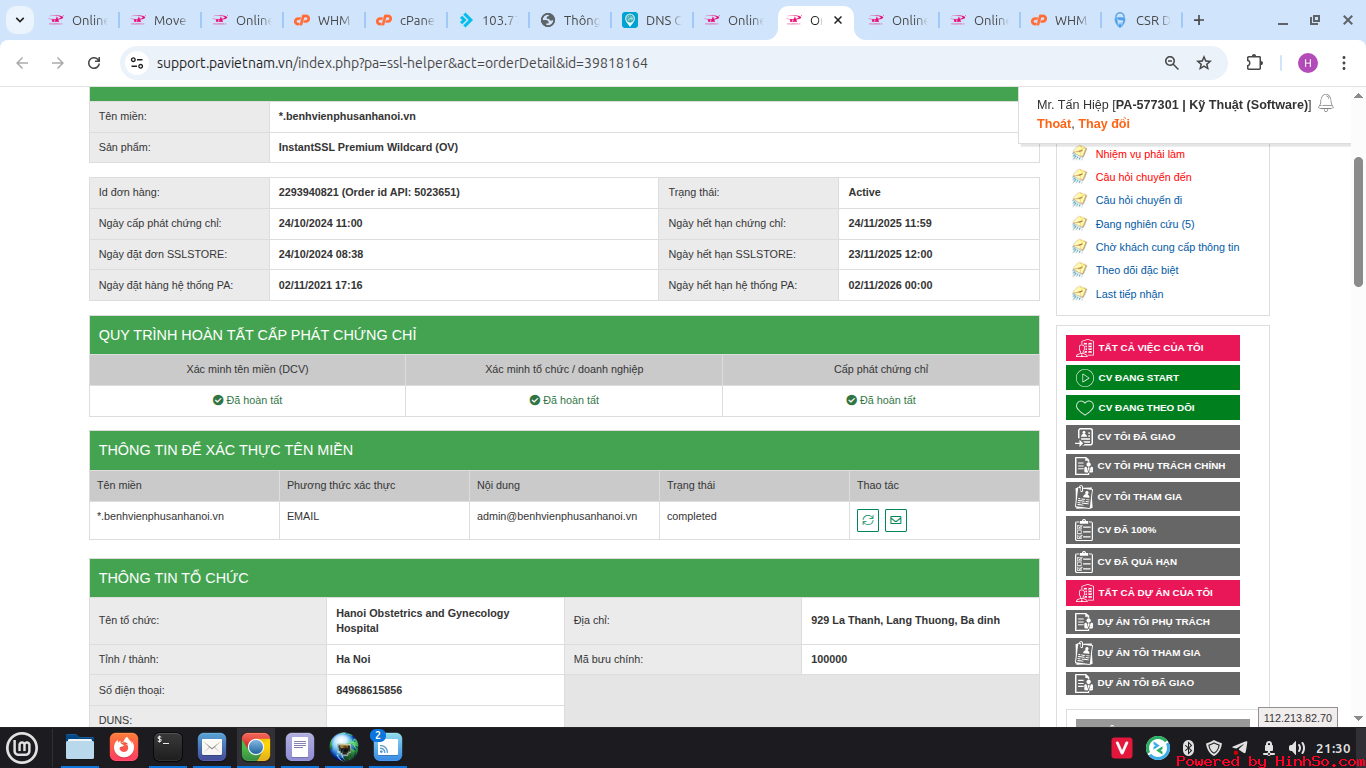This screenshot has width=1366, height=768.
Task: Open the Nhiệm vụ phải làm link
Action: (1140, 154)
